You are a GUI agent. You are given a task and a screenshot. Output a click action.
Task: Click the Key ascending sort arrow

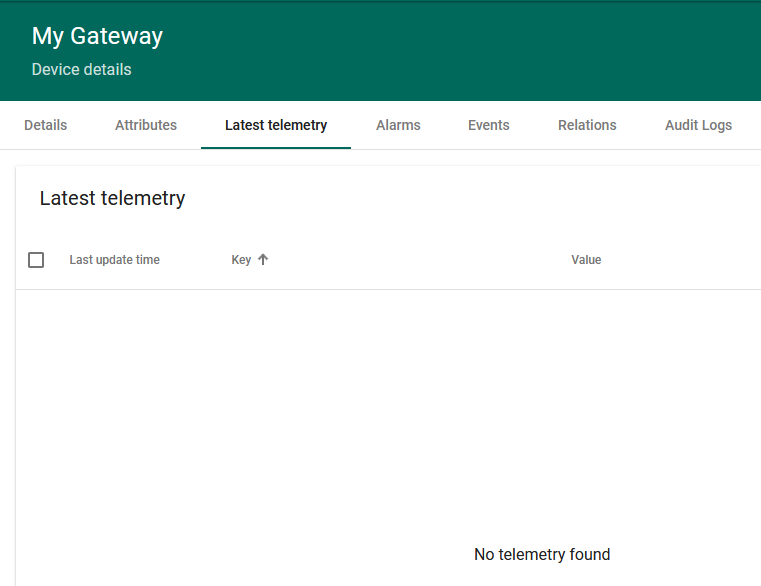(263, 260)
